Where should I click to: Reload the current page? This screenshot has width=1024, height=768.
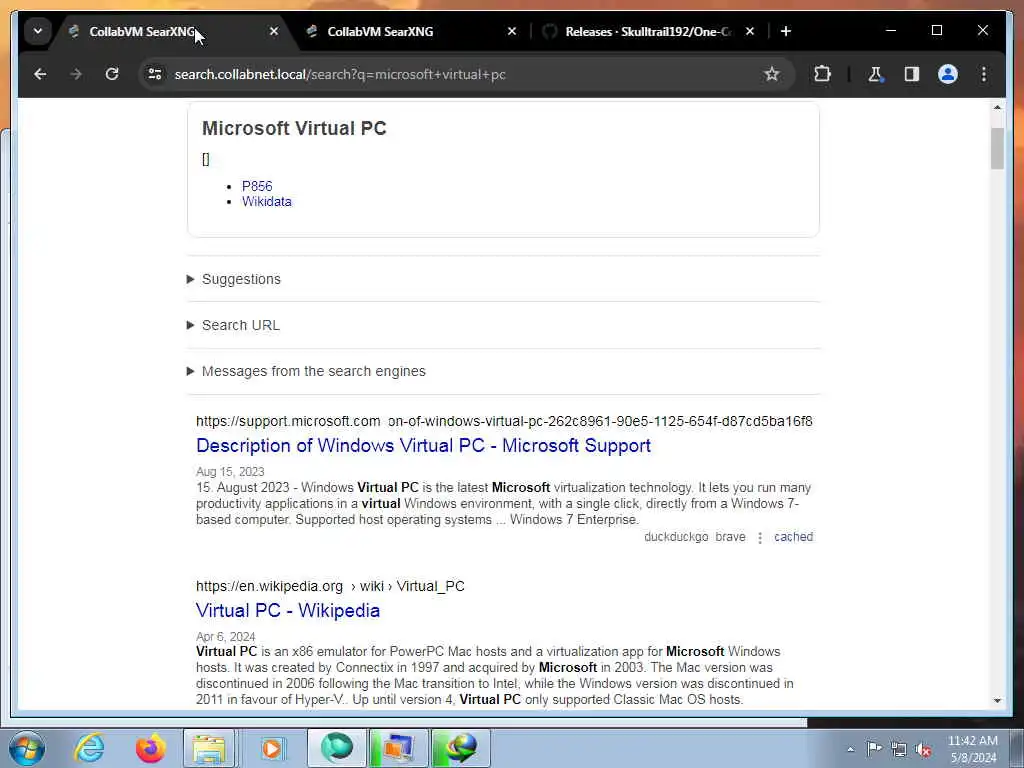(112, 74)
